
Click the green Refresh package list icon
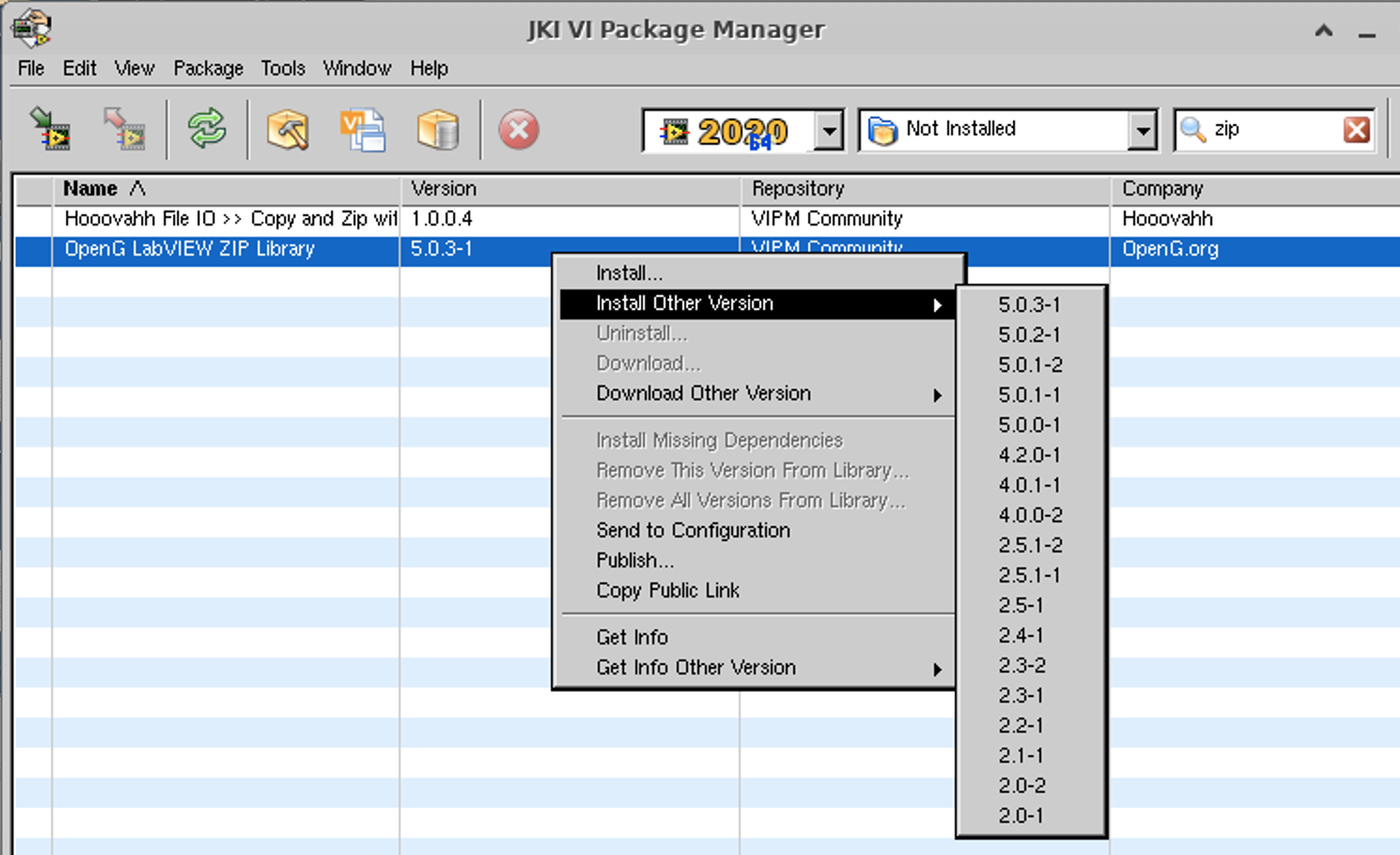pos(207,129)
